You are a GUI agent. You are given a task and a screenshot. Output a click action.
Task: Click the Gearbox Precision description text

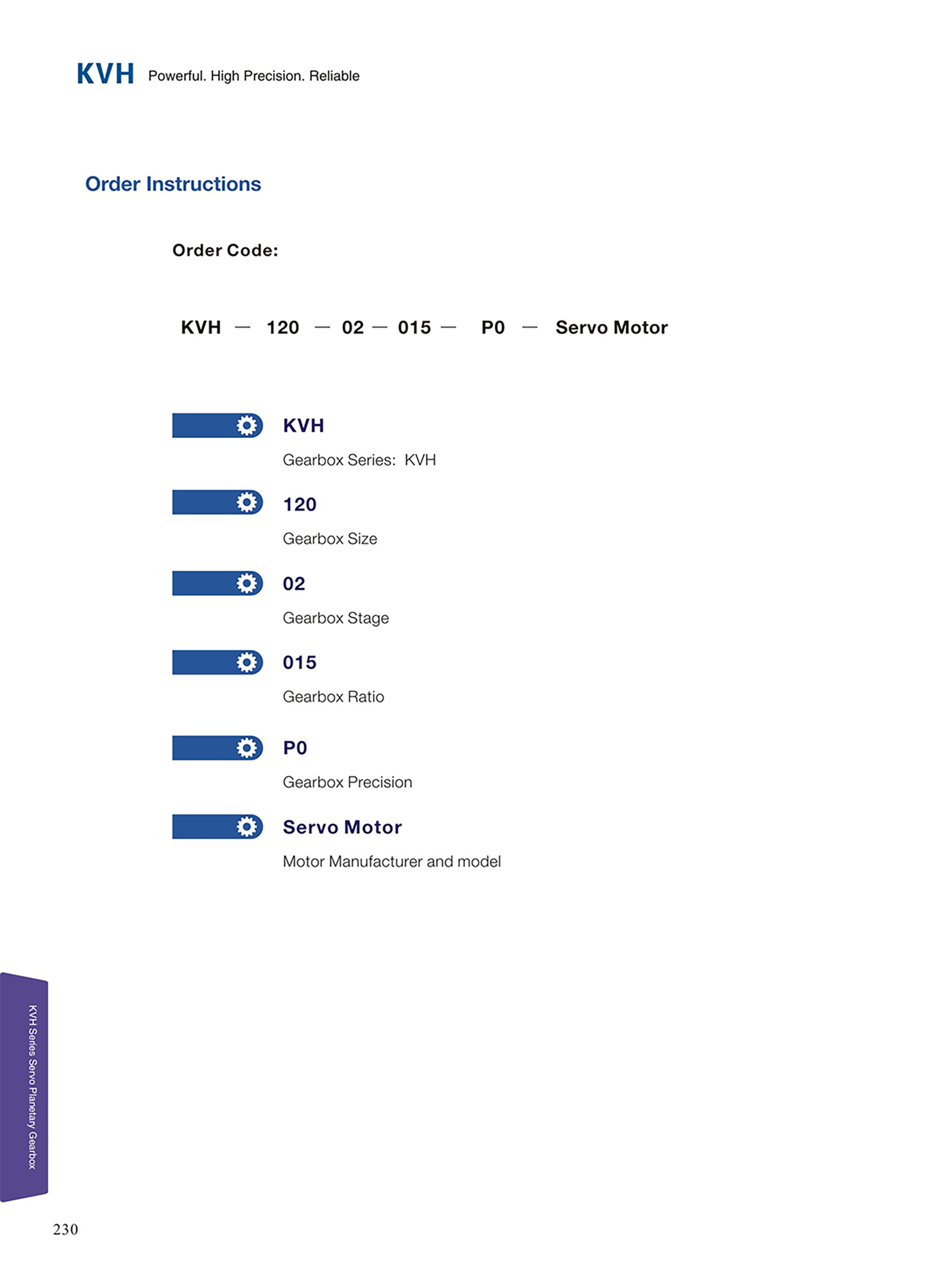tap(347, 782)
